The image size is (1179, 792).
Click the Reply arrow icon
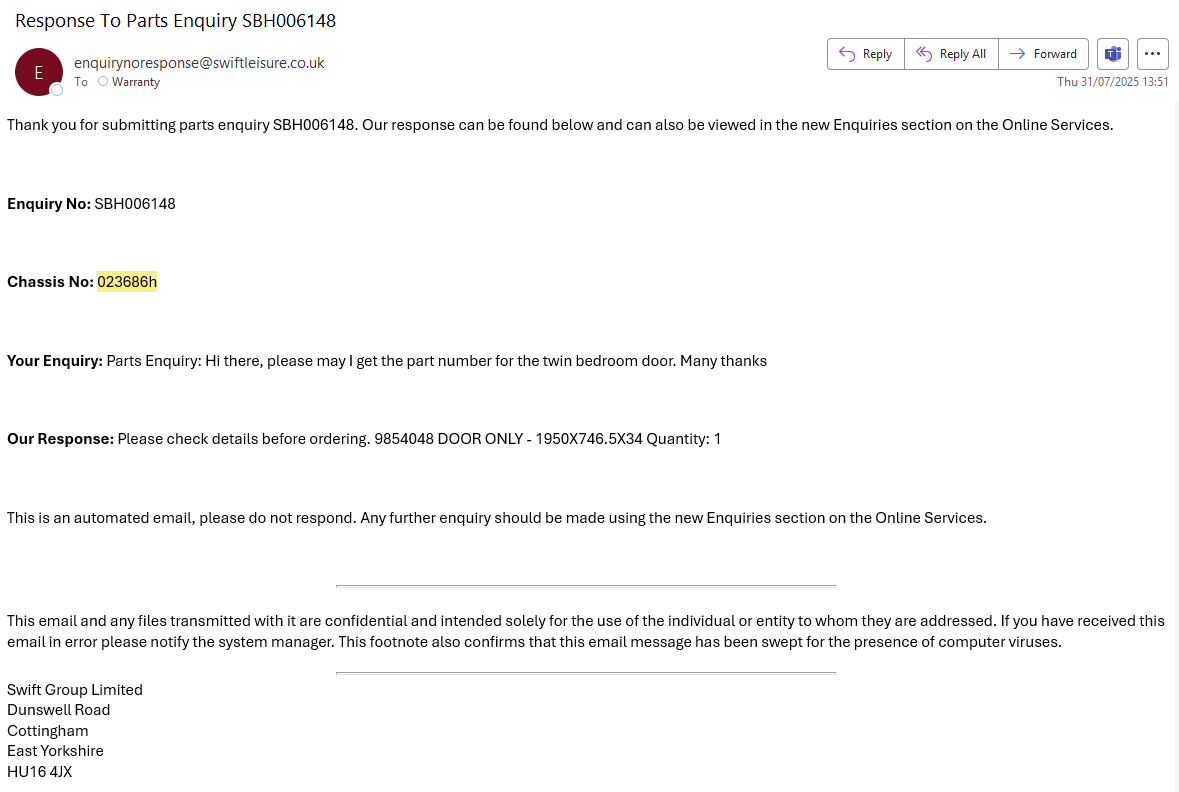(x=847, y=54)
